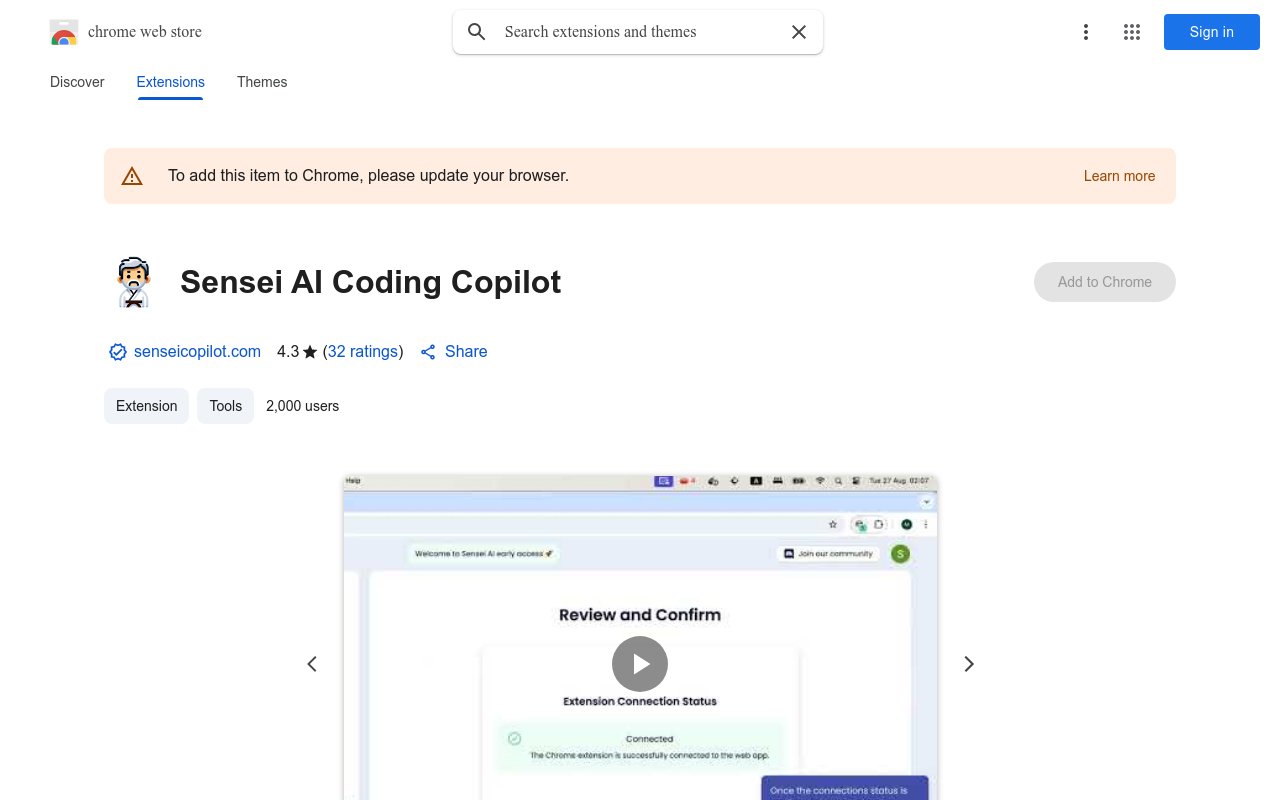Image resolution: width=1280 pixels, height=800 pixels.
Task: Click the 2,000 users text
Action: click(x=302, y=406)
